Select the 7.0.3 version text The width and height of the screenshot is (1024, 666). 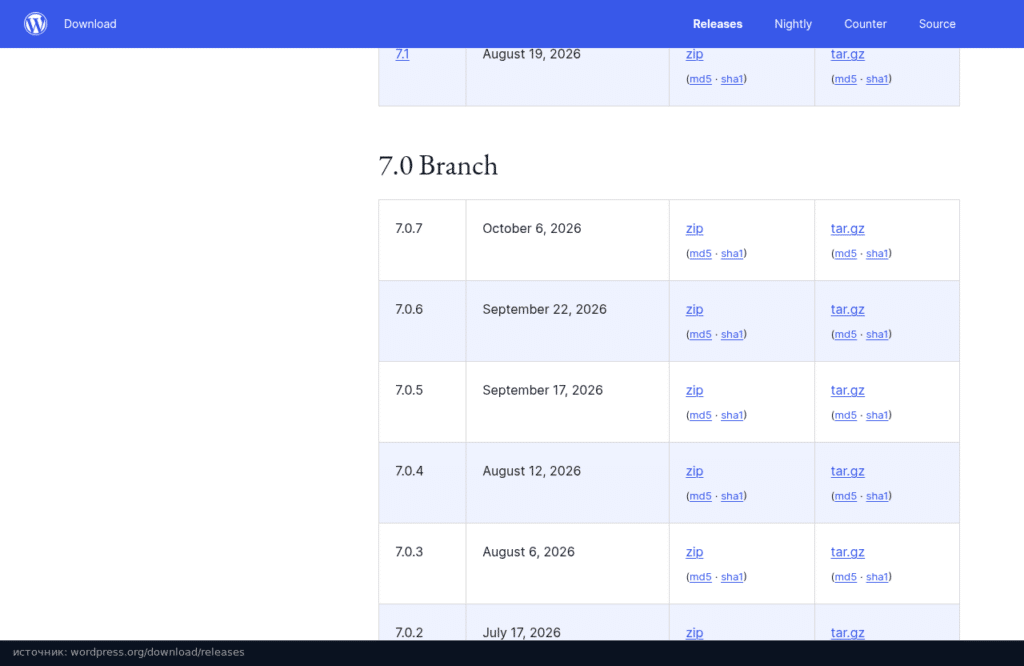click(x=409, y=552)
